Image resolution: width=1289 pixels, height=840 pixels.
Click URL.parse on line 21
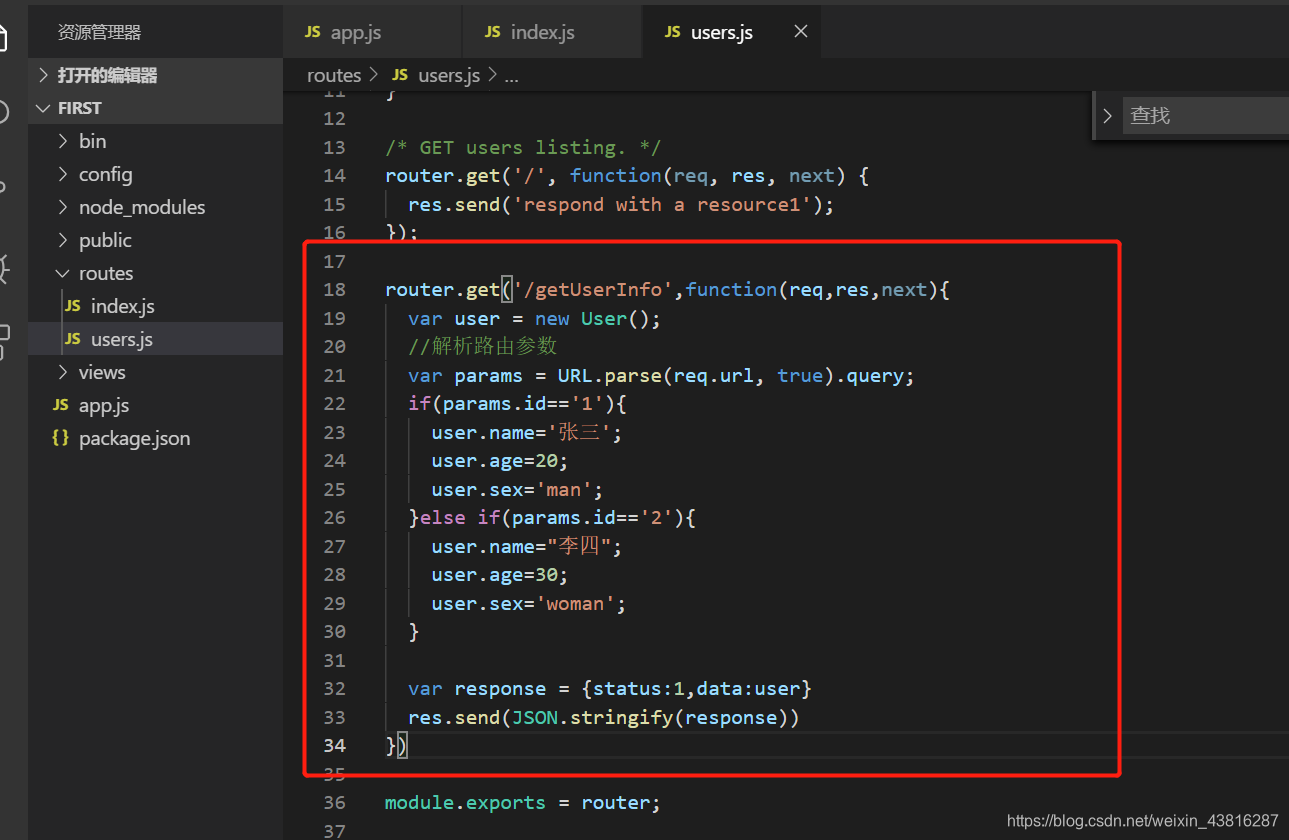coord(610,375)
